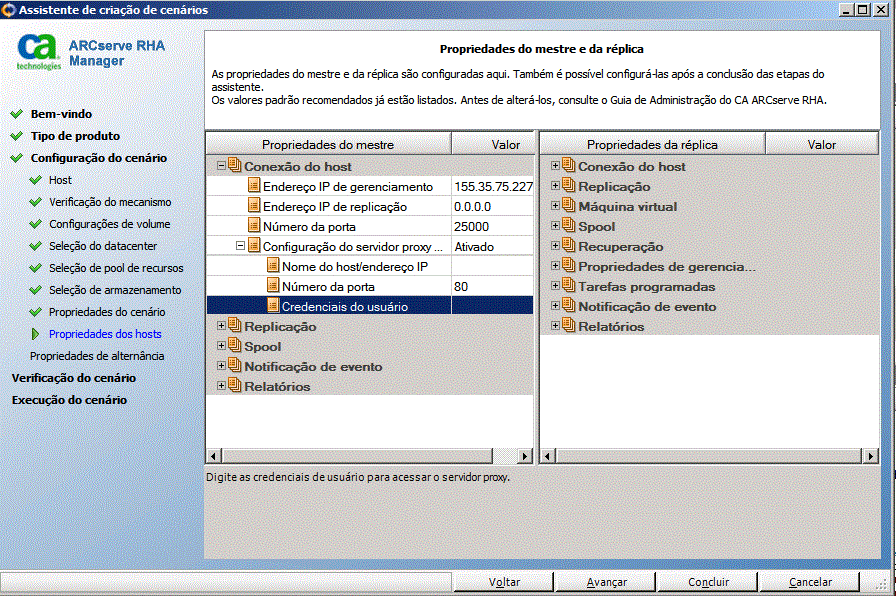Image resolution: width=896 pixels, height=596 pixels.
Task: Expand the Tarefas programadas node
Action: pyautogui.click(x=555, y=286)
